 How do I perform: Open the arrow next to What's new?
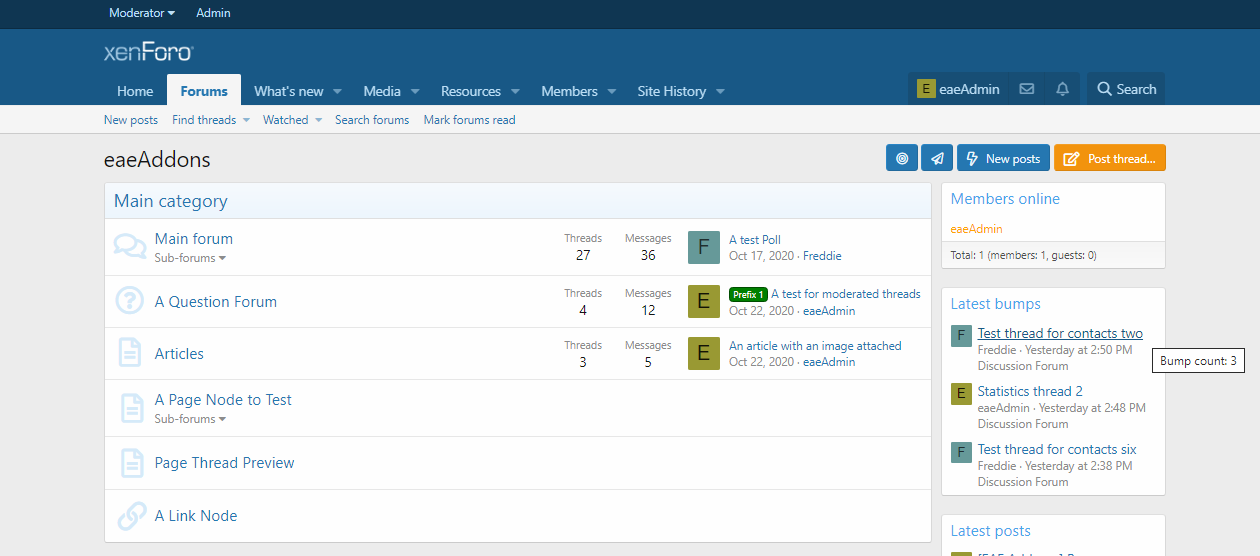[x=338, y=91]
